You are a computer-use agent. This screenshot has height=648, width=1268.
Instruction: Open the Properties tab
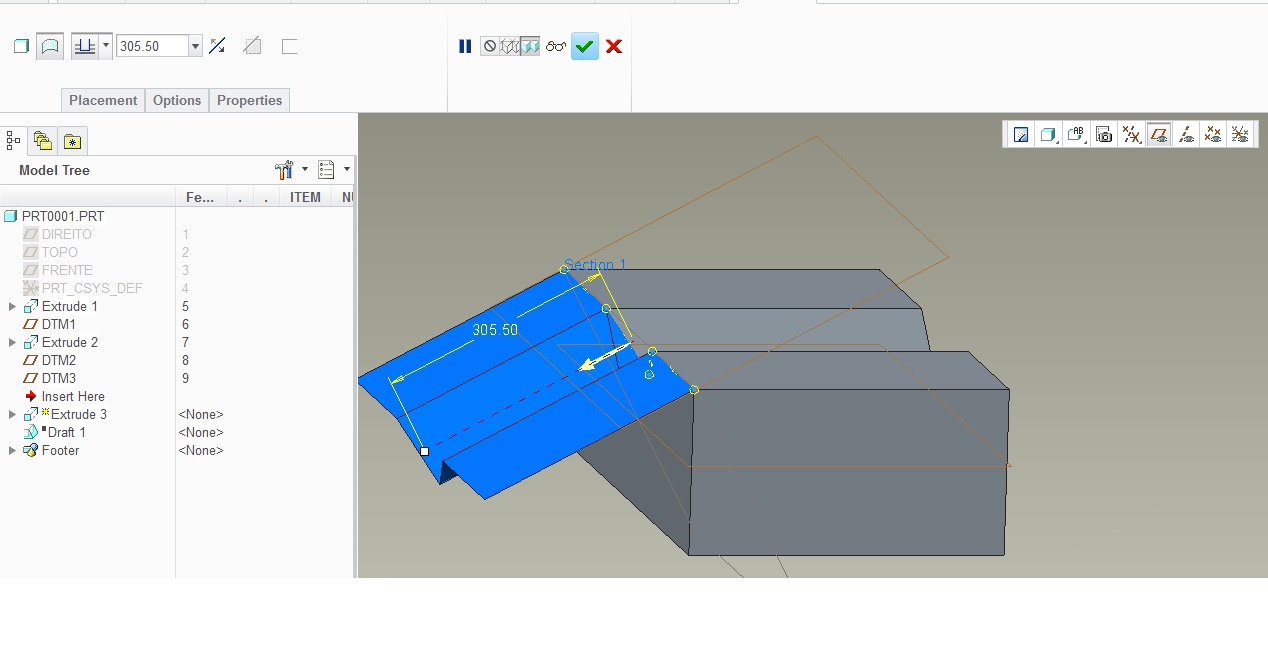[249, 100]
